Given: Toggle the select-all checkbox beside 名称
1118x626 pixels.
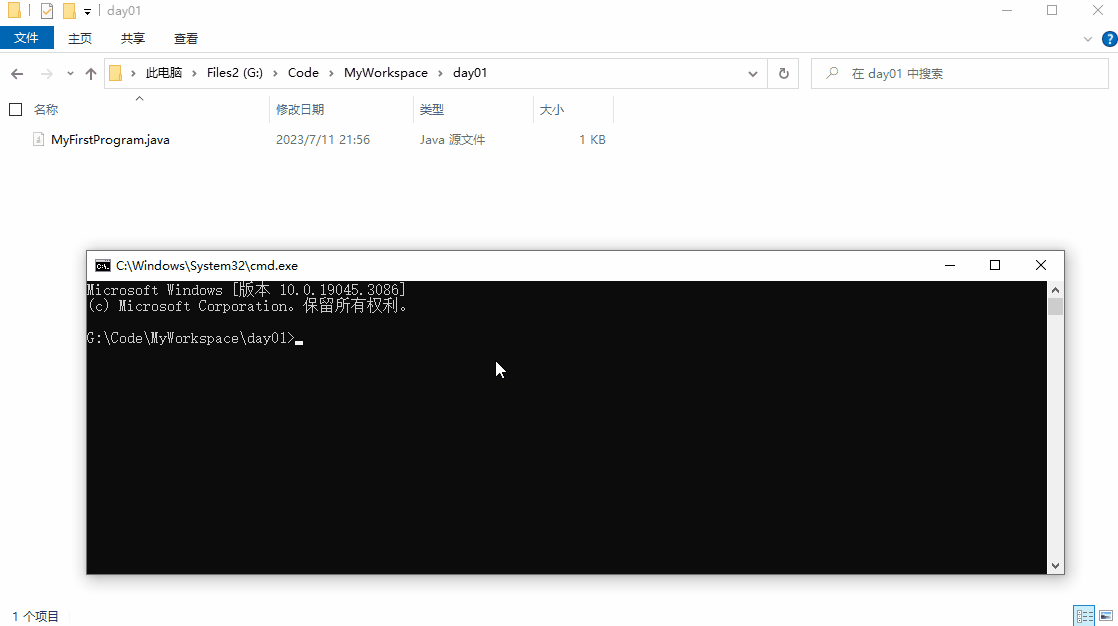Looking at the screenshot, I should [16, 109].
